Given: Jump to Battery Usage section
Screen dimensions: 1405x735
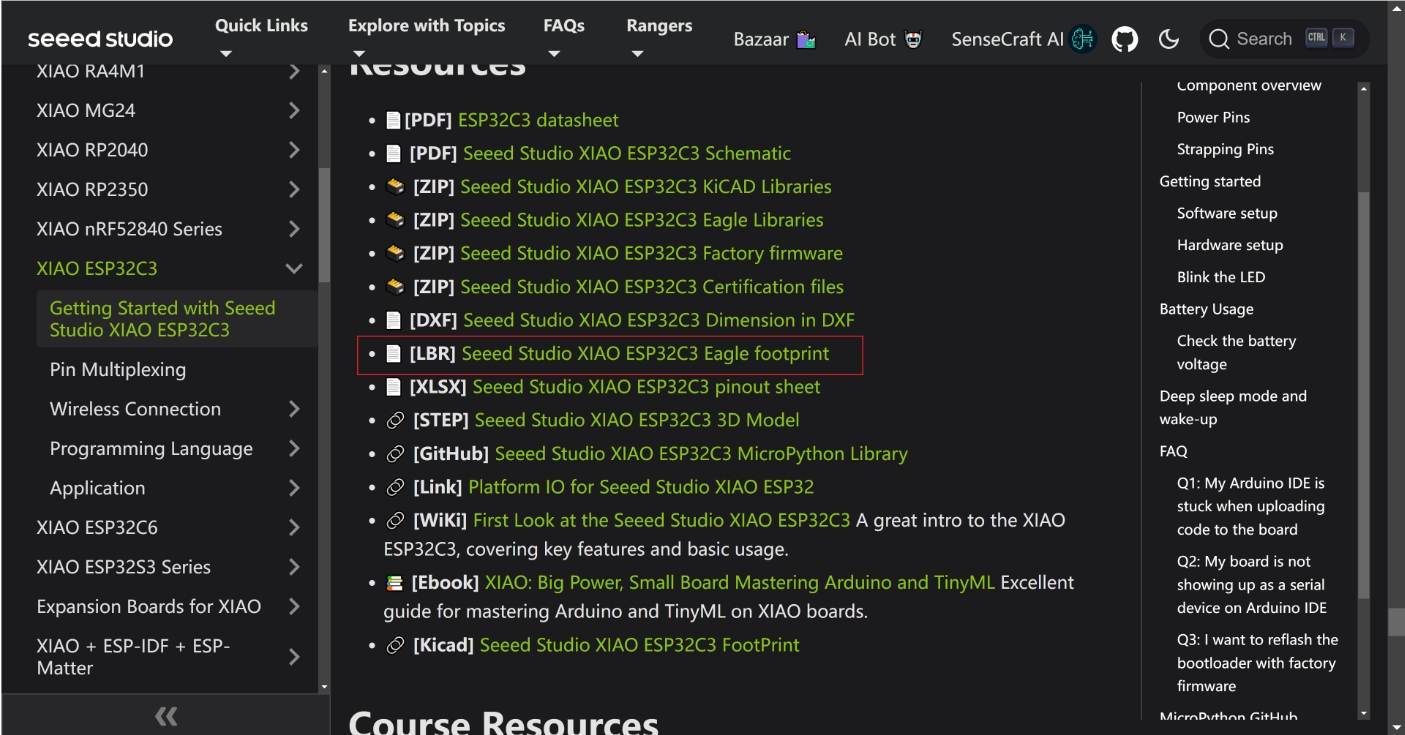Looking at the screenshot, I should click(x=1206, y=309).
